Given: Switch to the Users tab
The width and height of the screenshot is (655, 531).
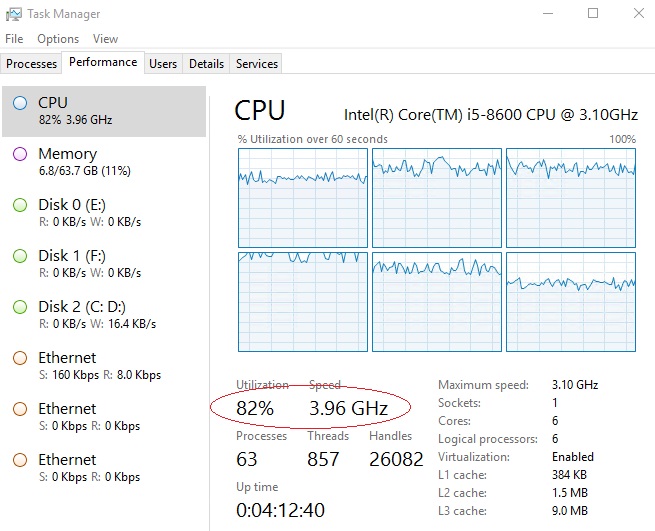Looking at the screenshot, I should [x=163, y=64].
